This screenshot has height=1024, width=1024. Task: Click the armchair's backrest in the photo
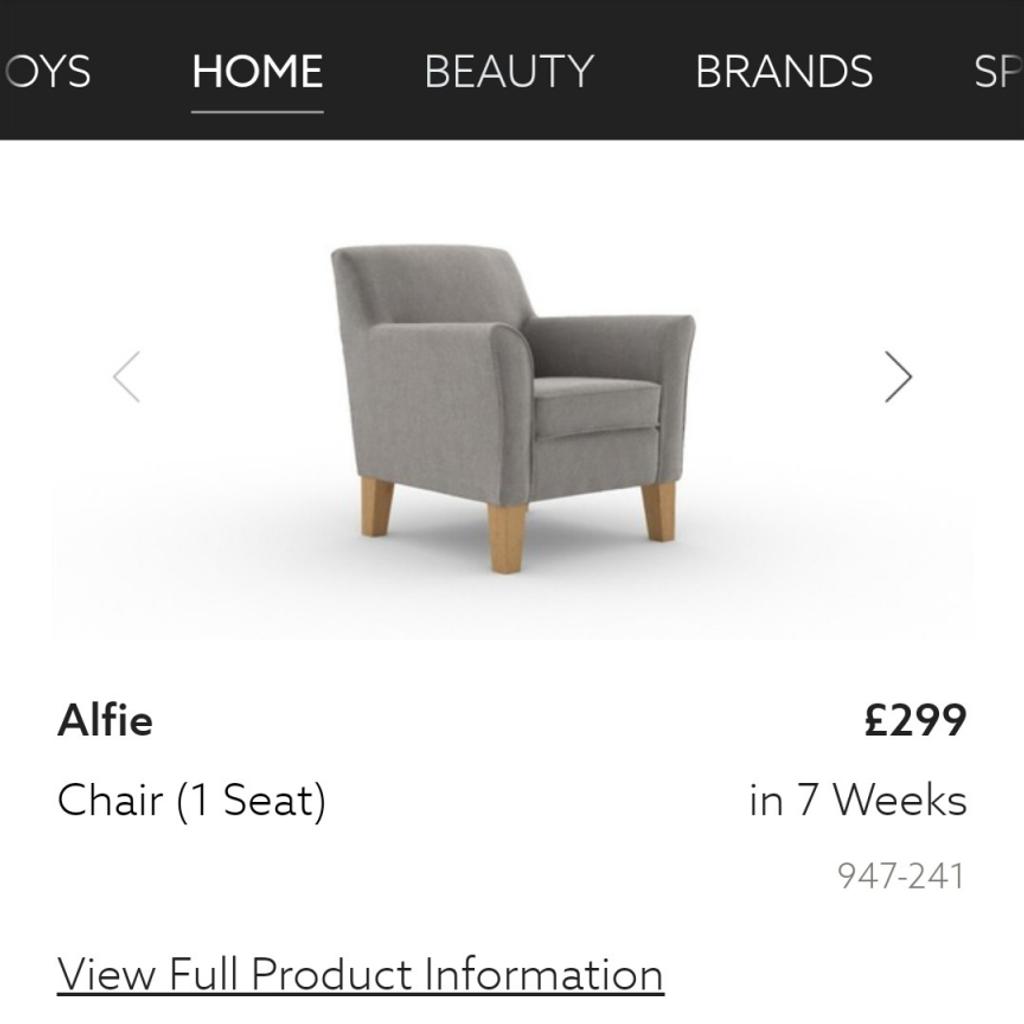click(430, 283)
